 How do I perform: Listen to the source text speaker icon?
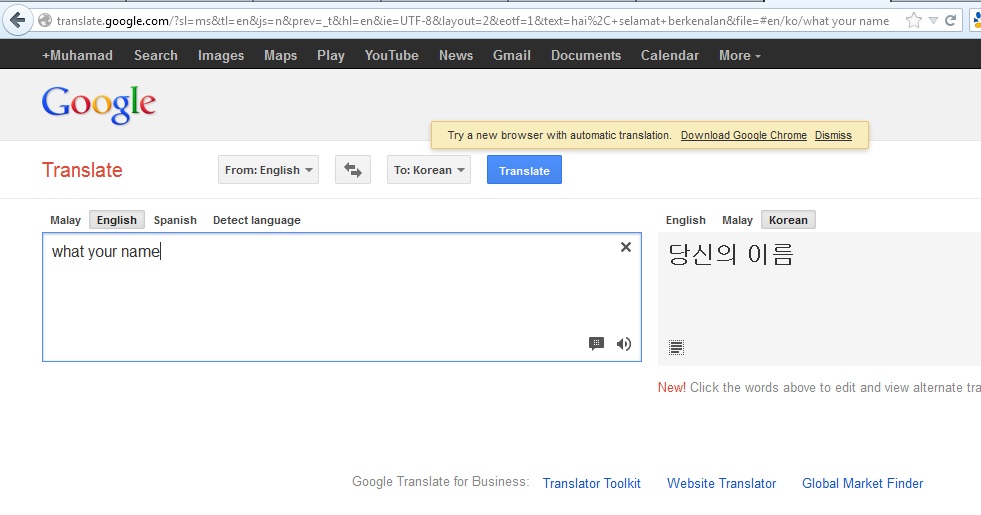coord(624,344)
